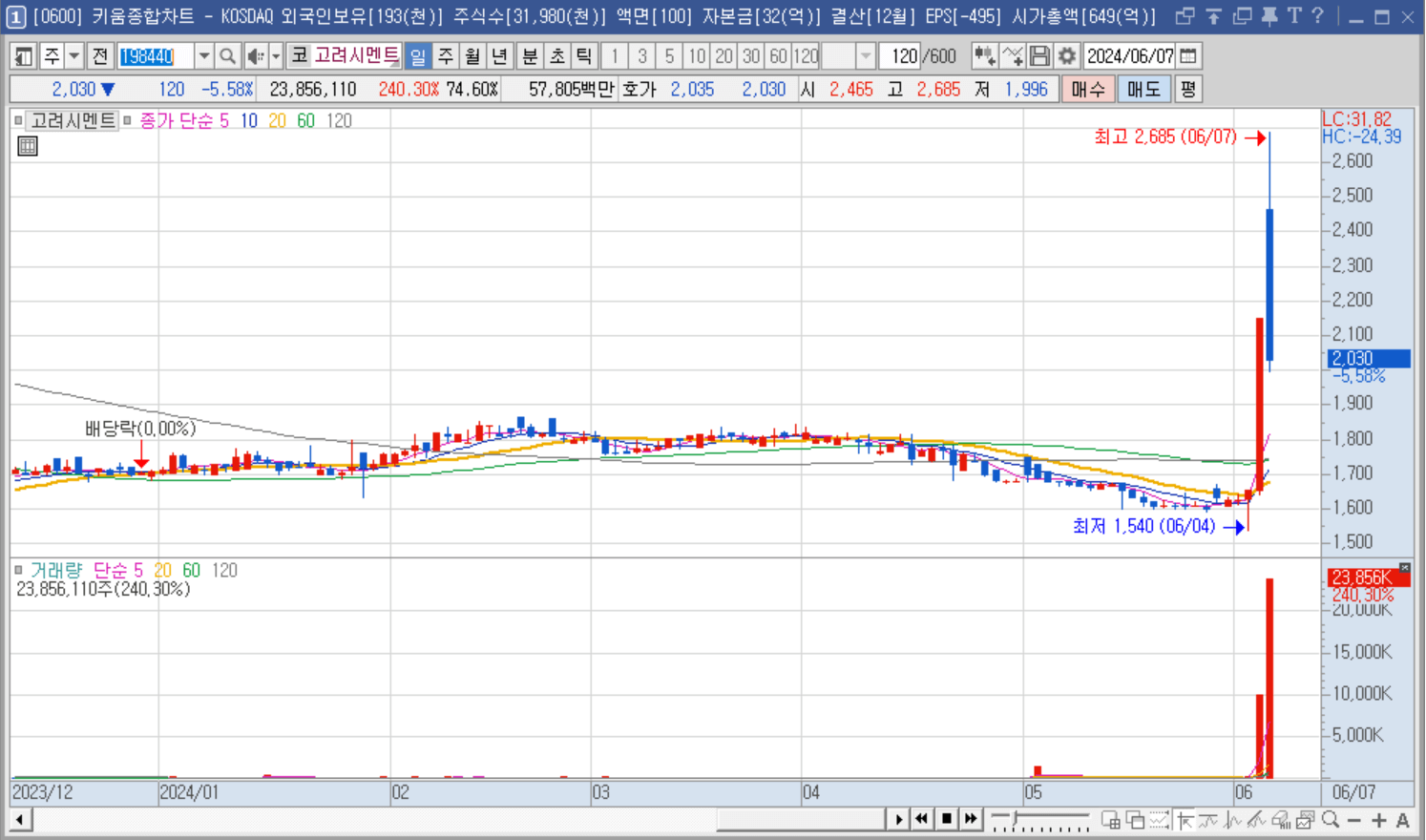
Task: Click the add indicator candlestick icon
Action: click(x=984, y=56)
